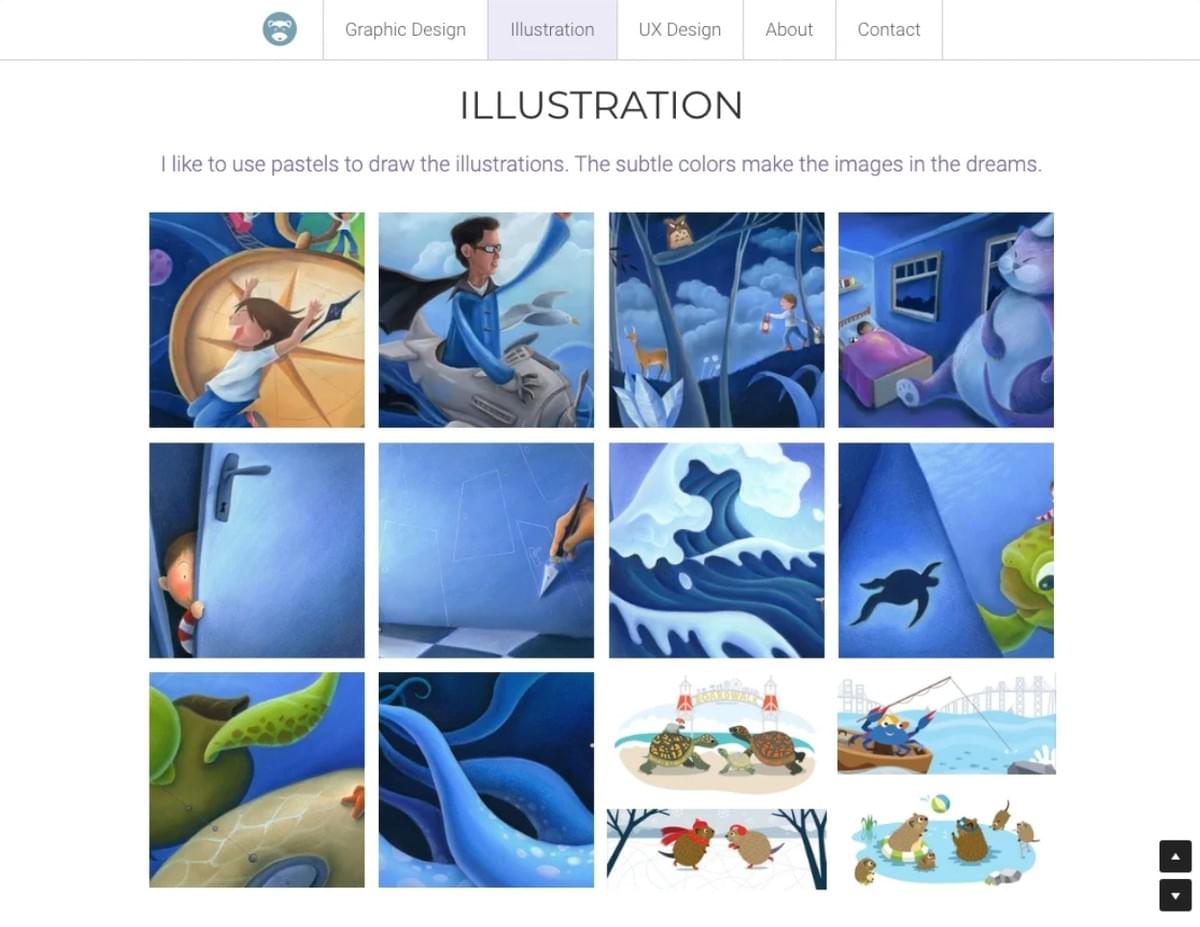Go to the UX Design page
This screenshot has width=1200, height=927.
[680, 30]
